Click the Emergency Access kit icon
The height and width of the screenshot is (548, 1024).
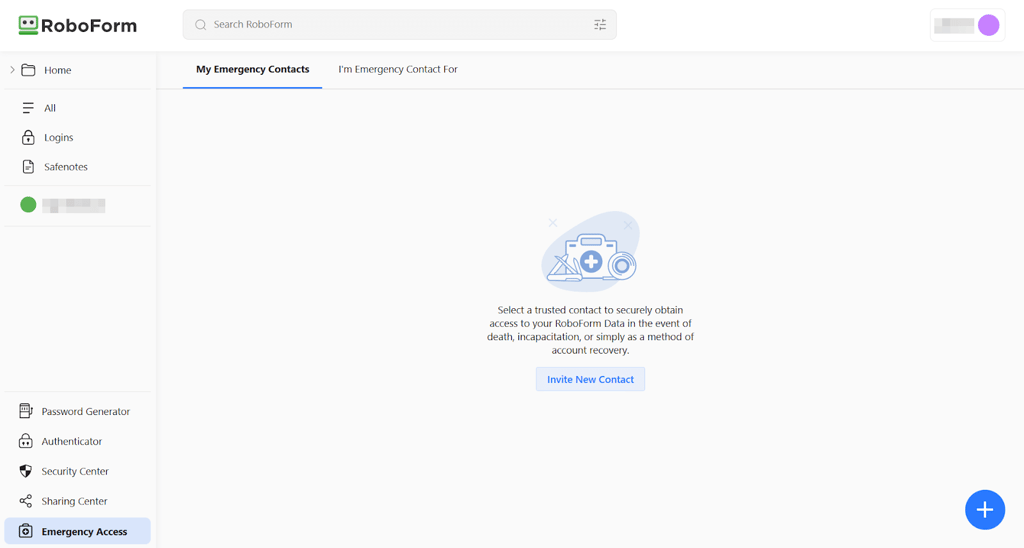point(25,531)
